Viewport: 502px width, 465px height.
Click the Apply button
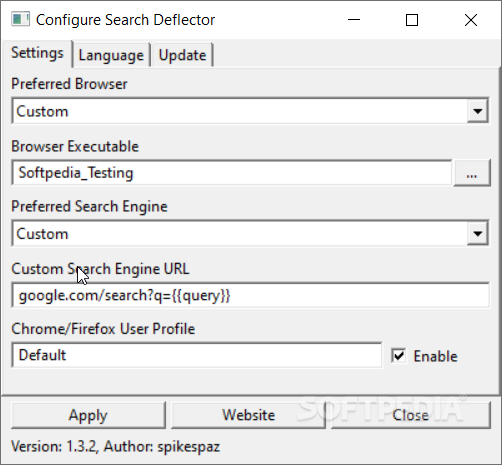[x=88, y=415]
